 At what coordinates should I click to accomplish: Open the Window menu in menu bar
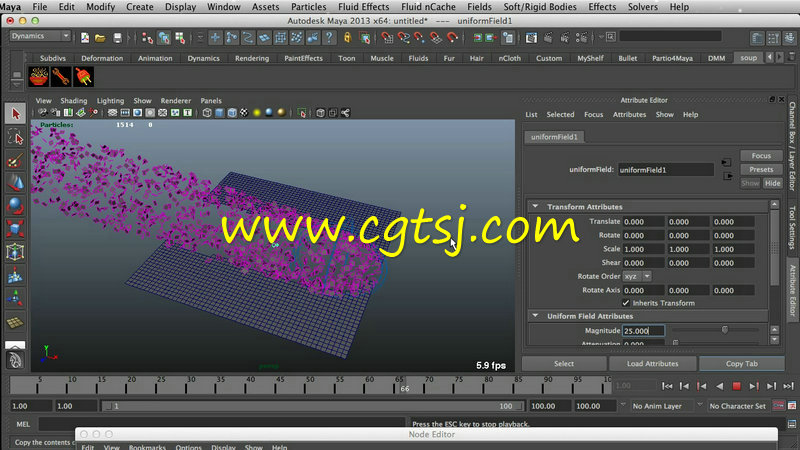(223, 7)
